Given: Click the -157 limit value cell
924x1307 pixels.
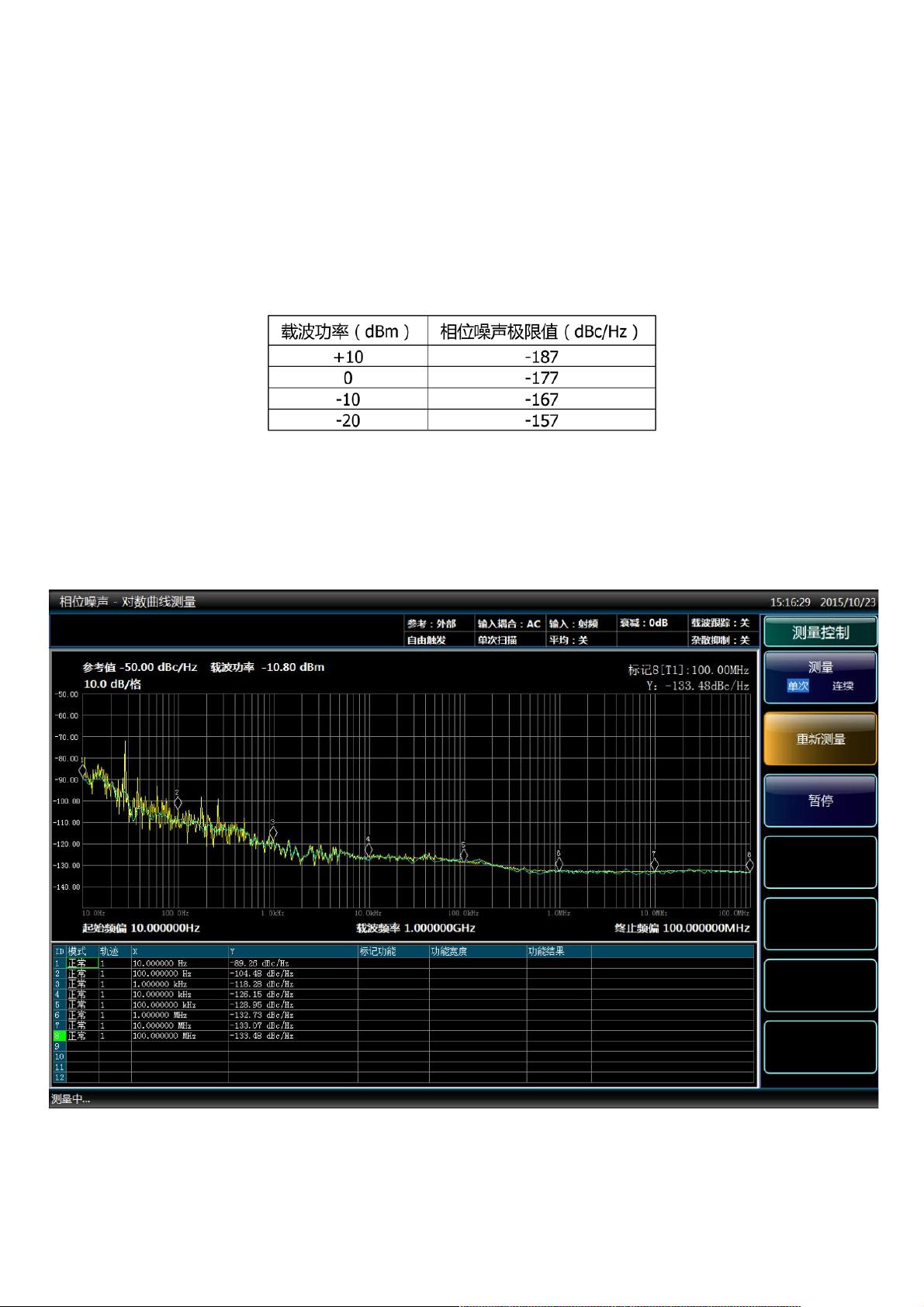Looking at the screenshot, I should click(x=542, y=420).
